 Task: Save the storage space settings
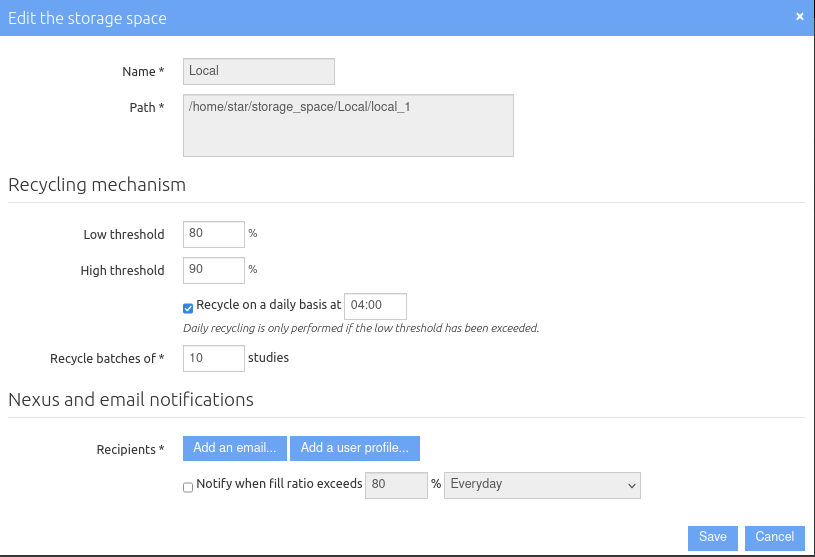pos(713,538)
